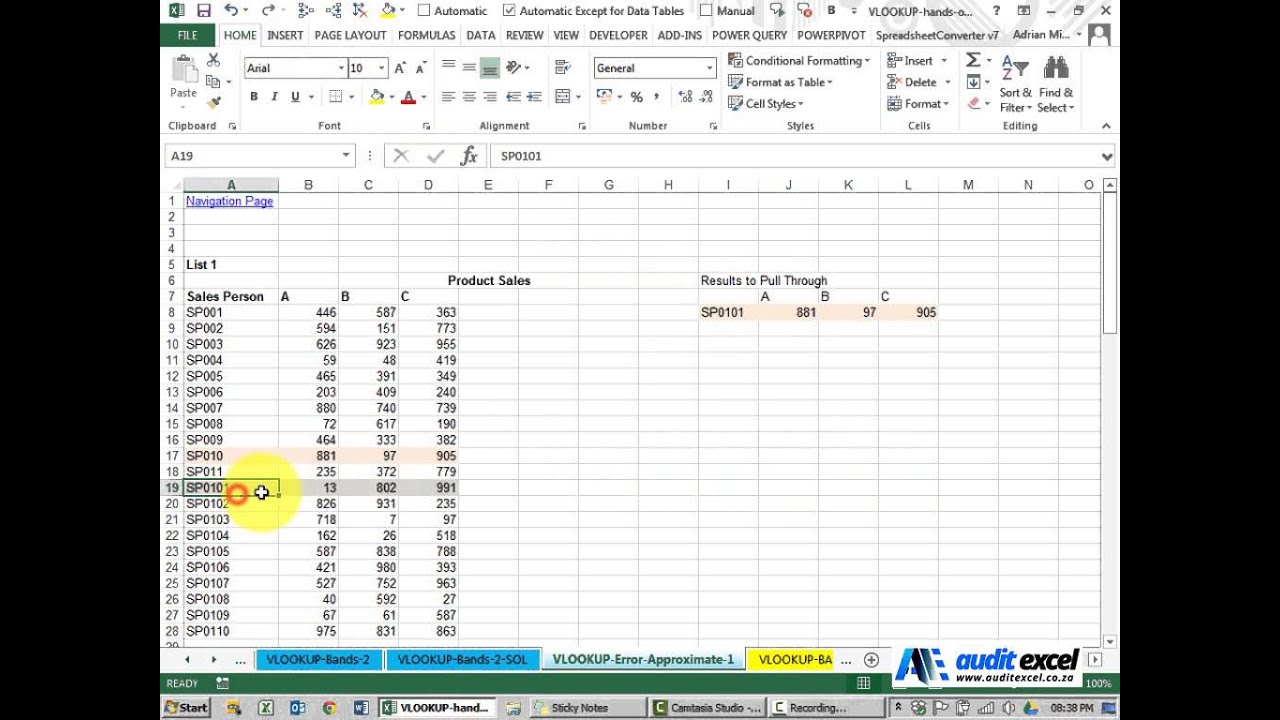Click the vertical scrollbar down arrow

[x=1109, y=641]
